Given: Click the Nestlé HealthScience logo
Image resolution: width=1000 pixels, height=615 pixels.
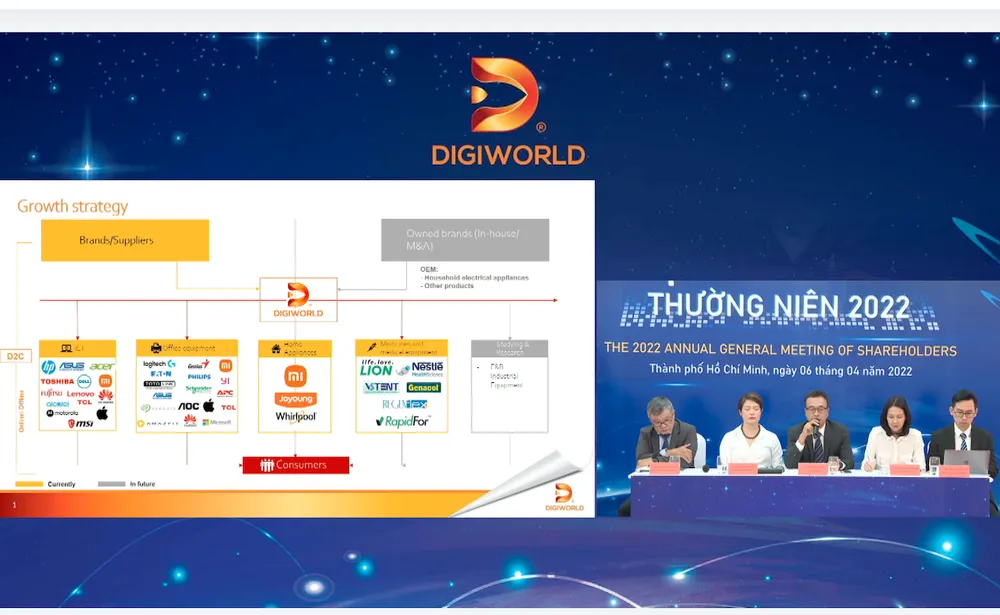Looking at the screenshot, I should click(427, 370).
